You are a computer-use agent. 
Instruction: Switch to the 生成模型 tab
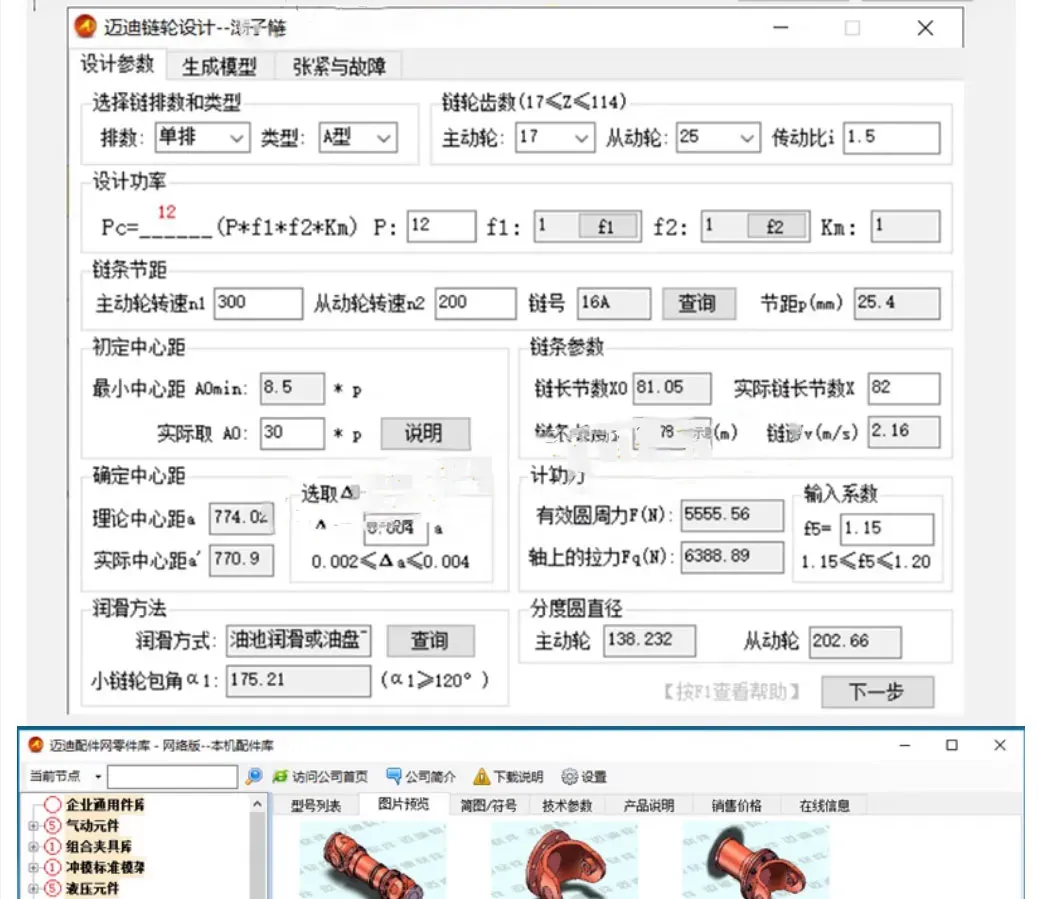tap(219, 66)
